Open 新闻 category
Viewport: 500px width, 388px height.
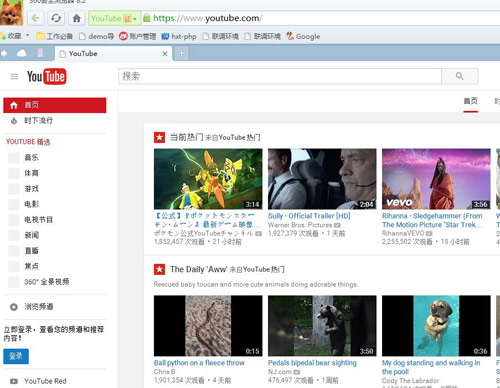point(32,235)
